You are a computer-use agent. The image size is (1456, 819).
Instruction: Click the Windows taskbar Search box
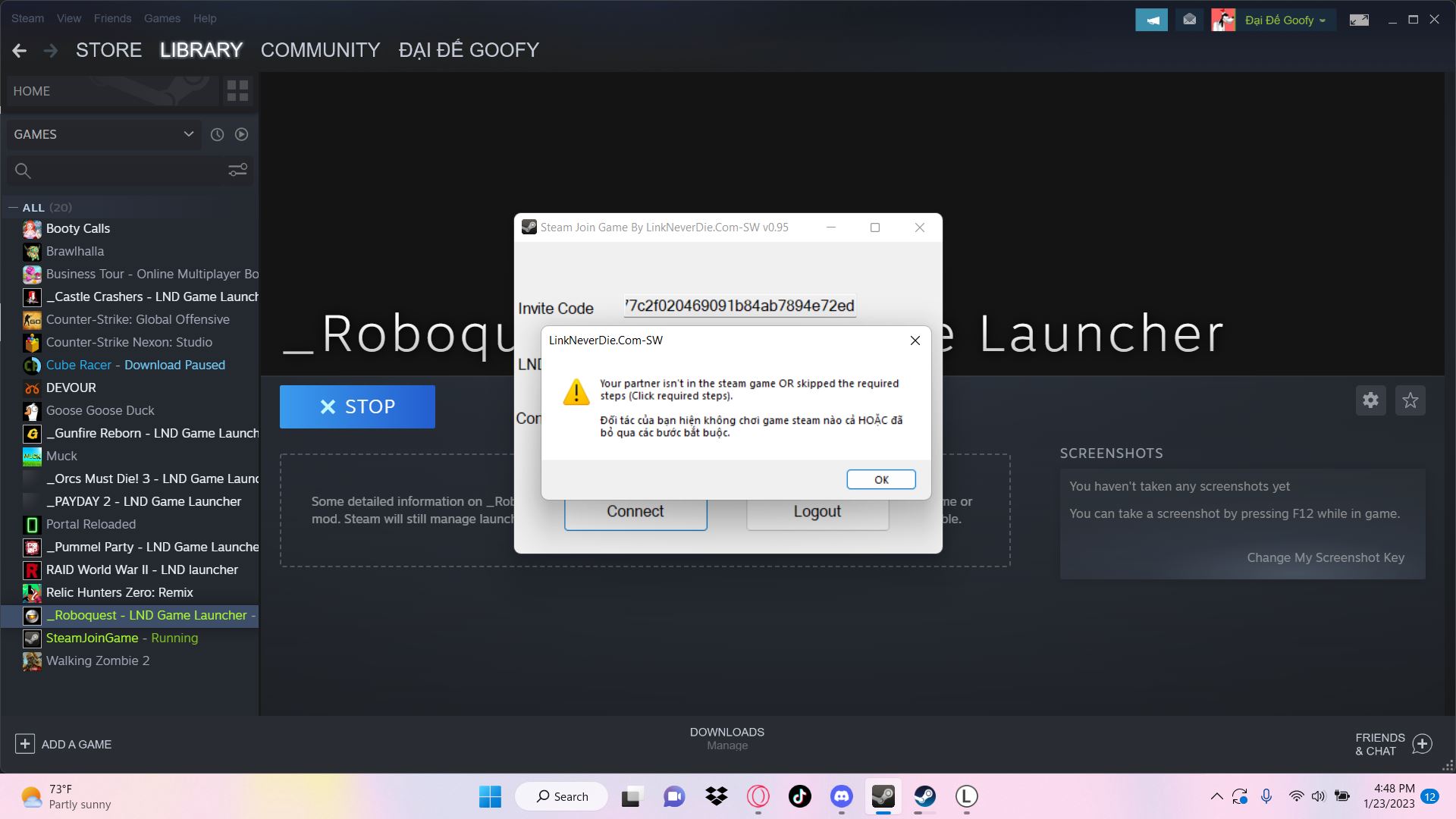562,796
